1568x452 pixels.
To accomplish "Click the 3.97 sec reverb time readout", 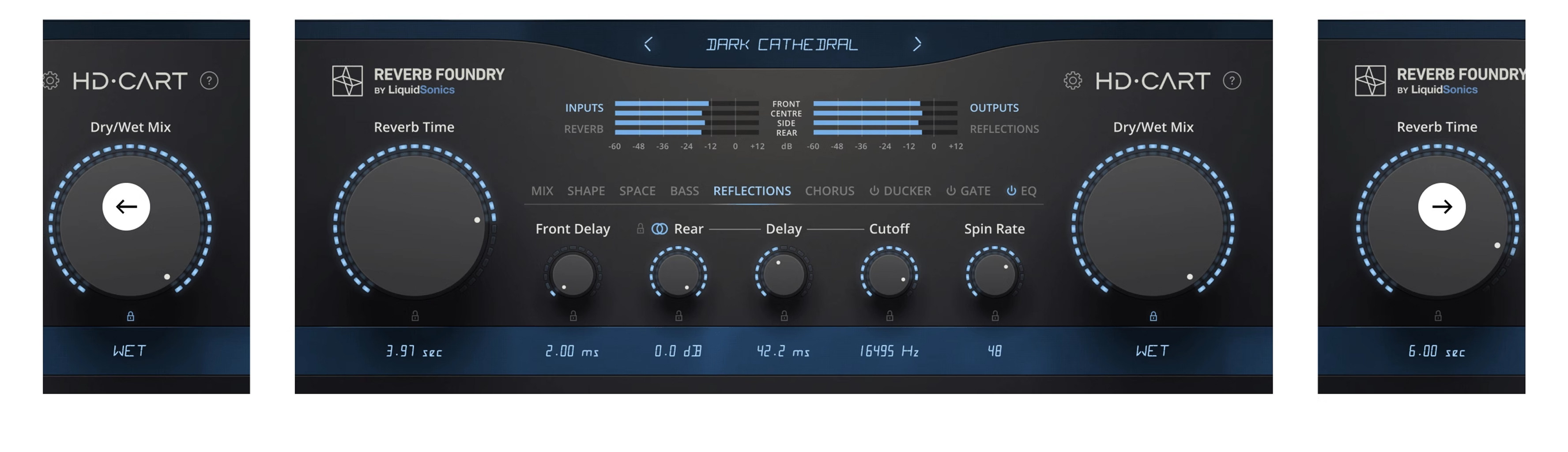I will (x=414, y=351).
